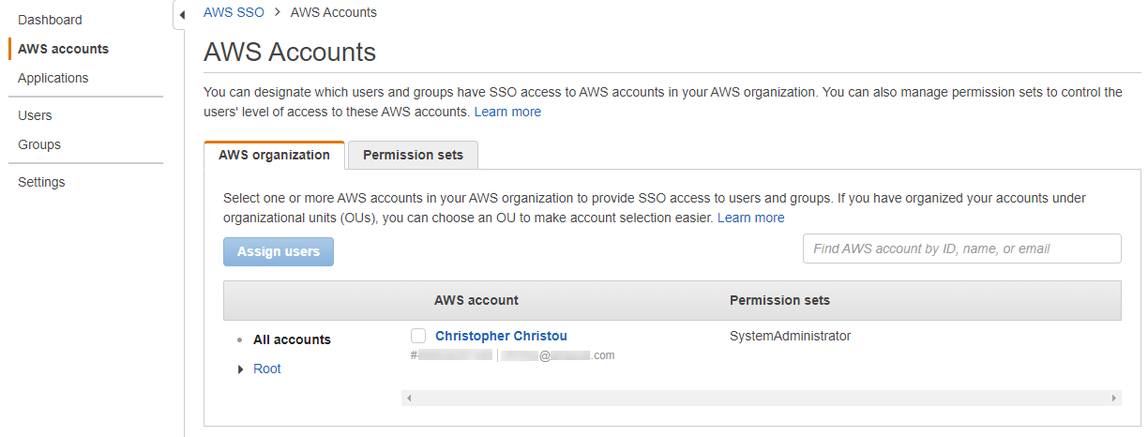Select AWS accounts in the sidebar
The height and width of the screenshot is (437, 1148).
coord(63,49)
